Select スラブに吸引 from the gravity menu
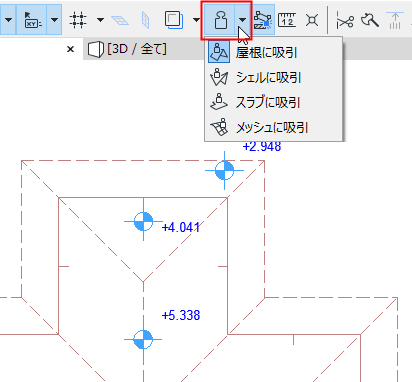 point(274,102)
